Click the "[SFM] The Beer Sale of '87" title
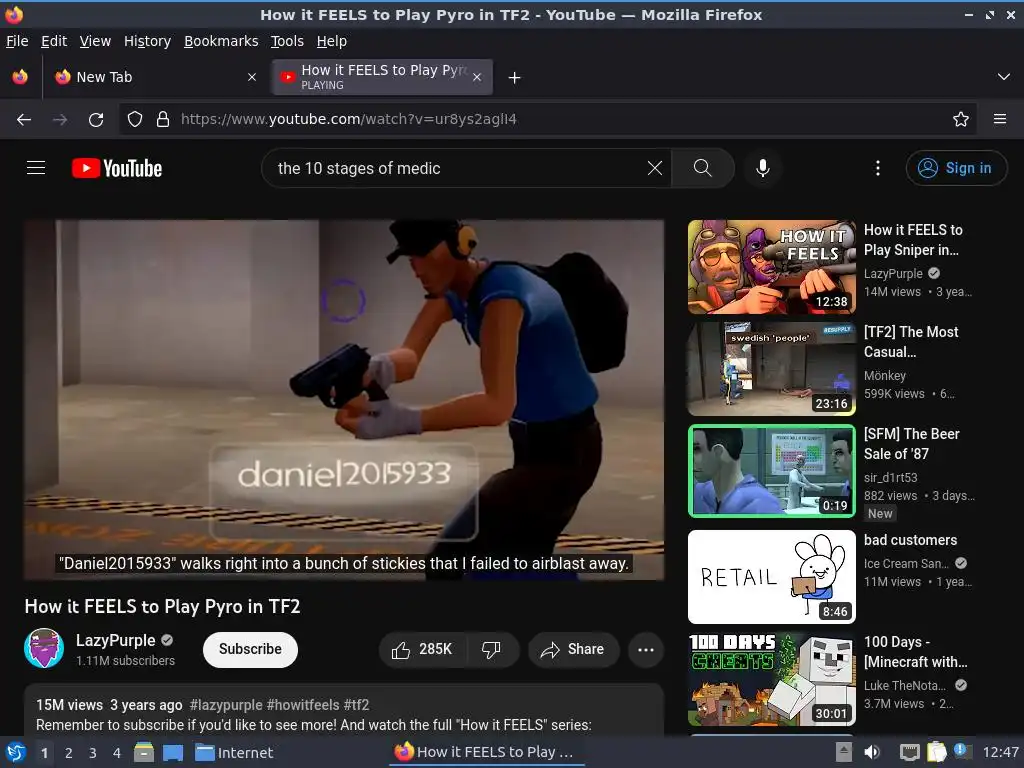 coord(912,443)
